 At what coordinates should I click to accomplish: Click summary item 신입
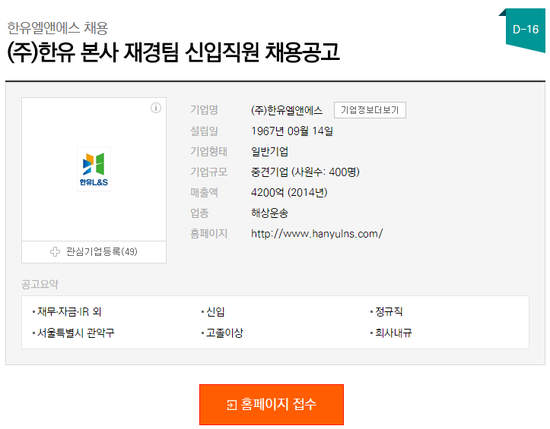tap(215, 311)
